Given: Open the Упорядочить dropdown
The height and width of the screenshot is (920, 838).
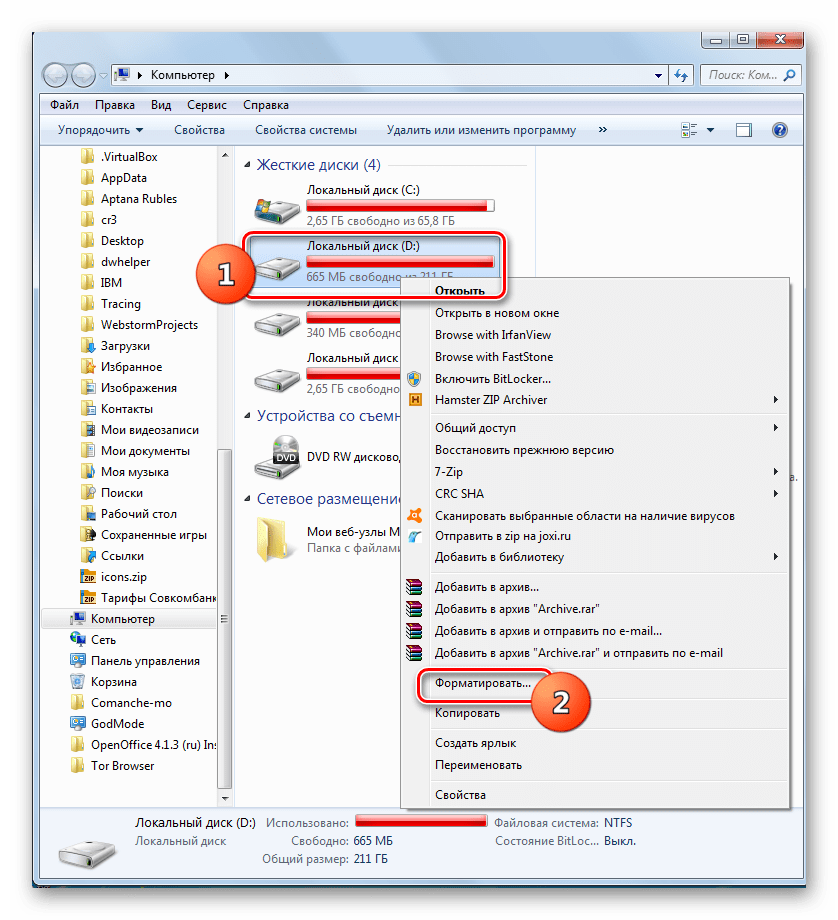Looking at the screenshot, I should (100, 130).
